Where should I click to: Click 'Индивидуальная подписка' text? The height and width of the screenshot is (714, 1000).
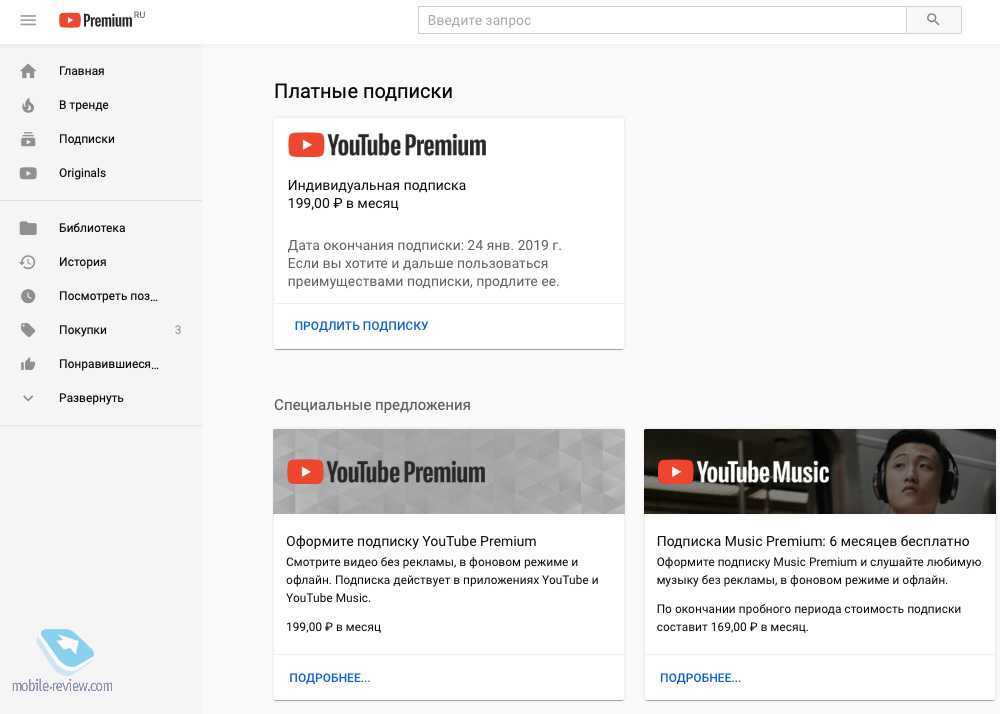click(377, 186)
